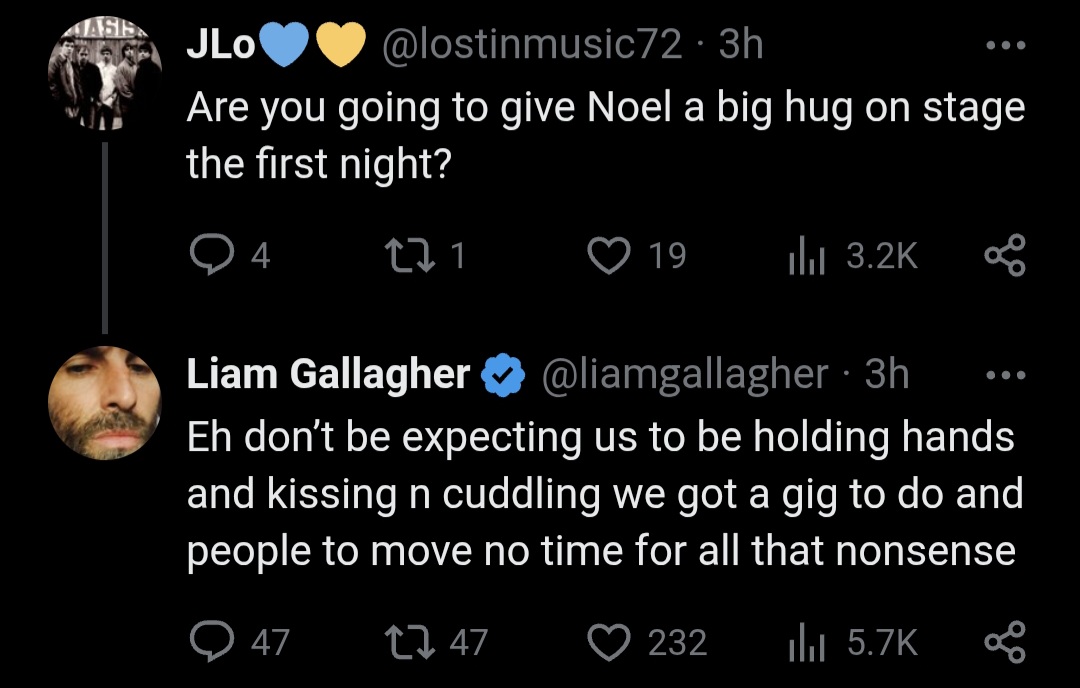Click Liam Gallagher's blue verified badge
This screenshot has height=688, width=1080.
pyautogui.click(x=503, y=375)
